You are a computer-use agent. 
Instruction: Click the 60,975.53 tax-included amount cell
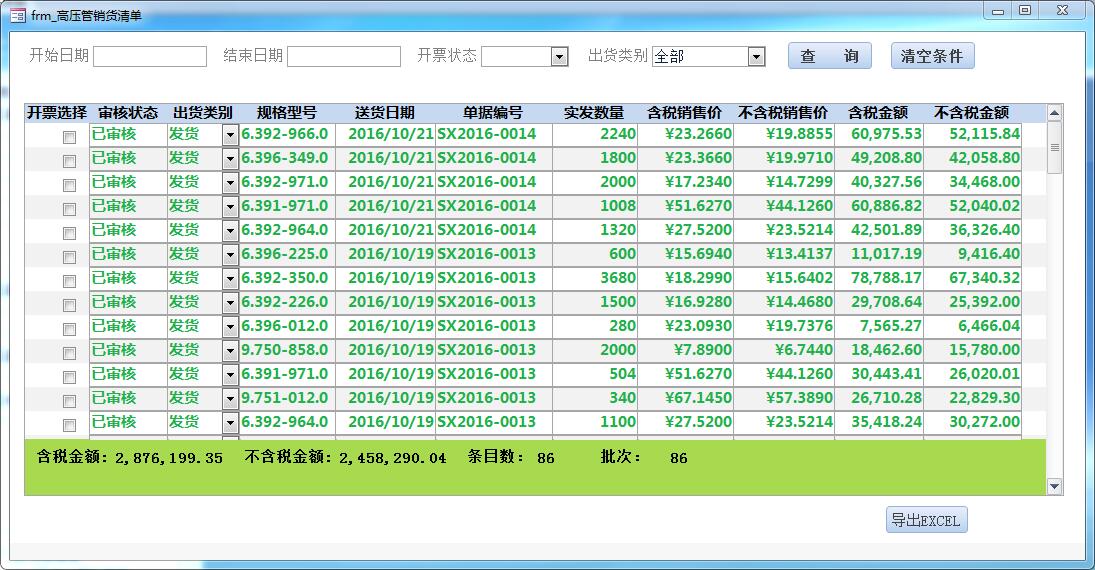879,134
